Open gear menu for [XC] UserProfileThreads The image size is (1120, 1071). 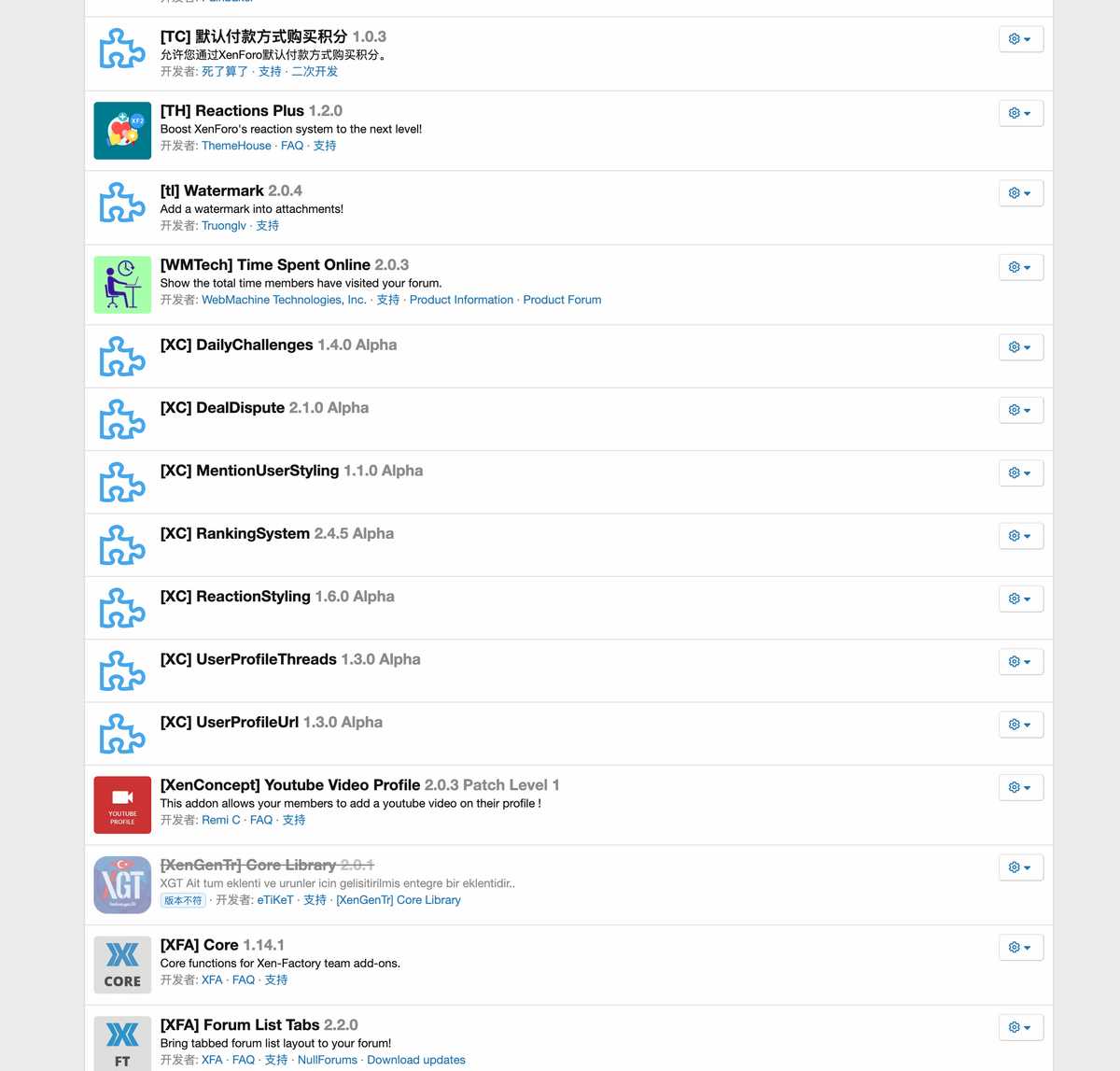1020,662
